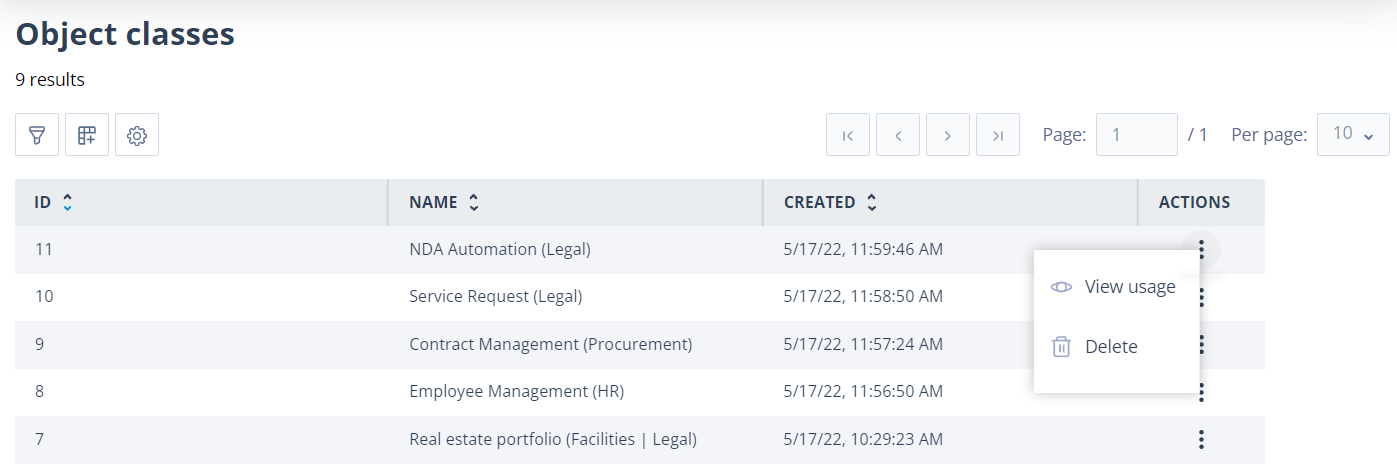
Task: Expand the Per page dropdown
Action: 1353,134
